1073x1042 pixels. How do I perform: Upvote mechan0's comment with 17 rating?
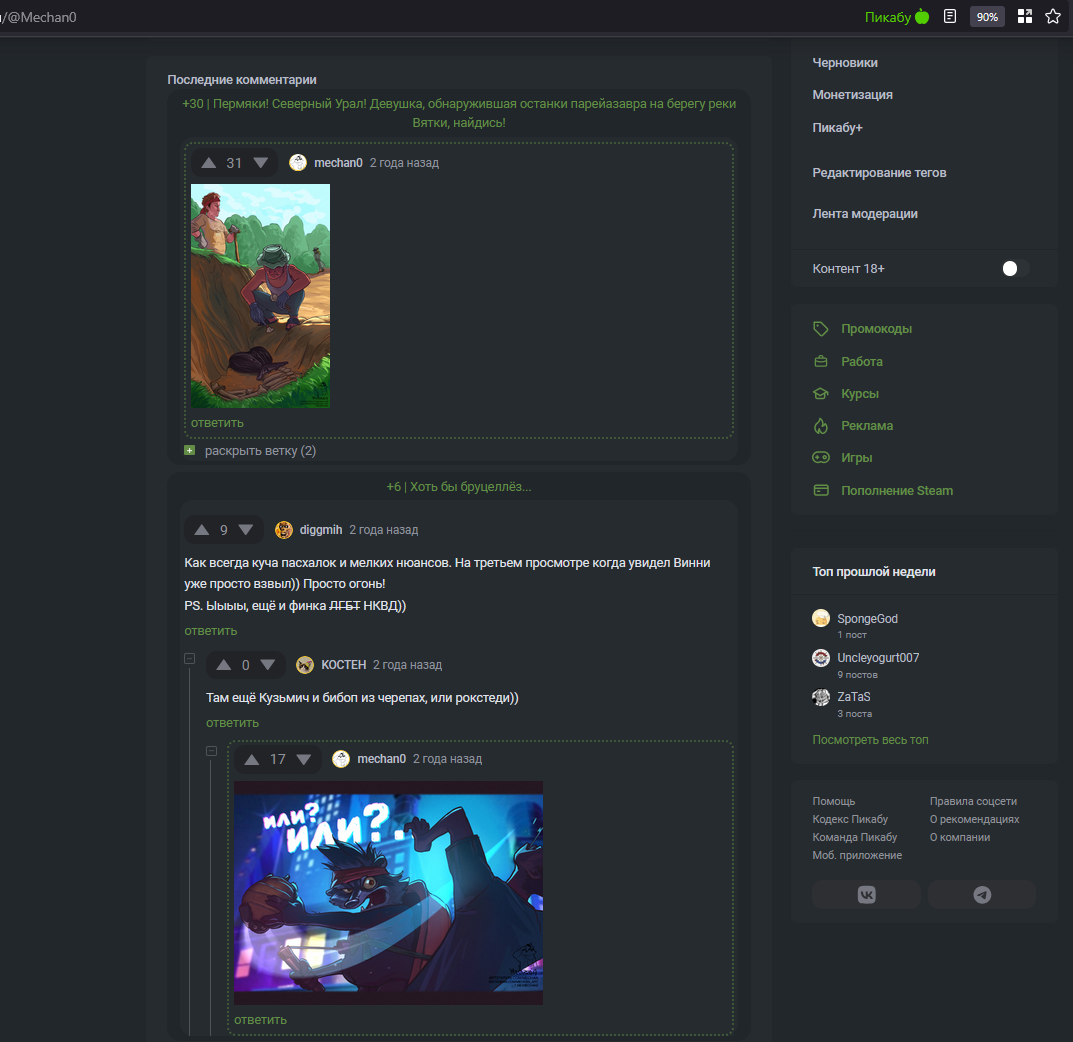click(252, 759)
